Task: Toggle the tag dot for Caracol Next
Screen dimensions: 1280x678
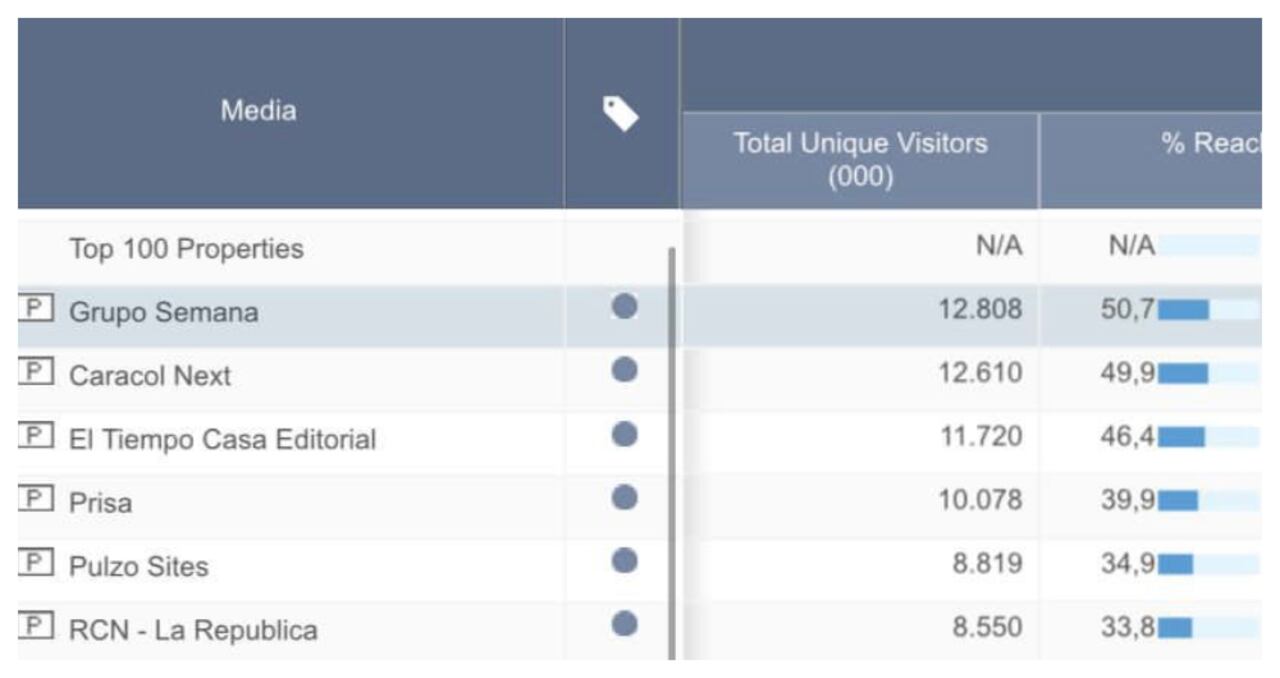Action: coord(624,370)
